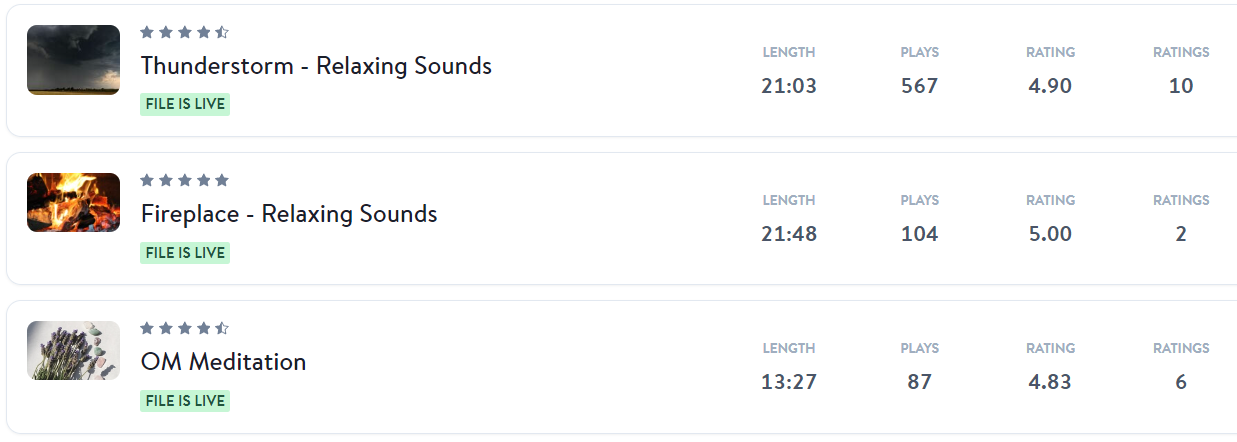
Task: Click OM Meditation's star rating icons
Action: [184, 328]
